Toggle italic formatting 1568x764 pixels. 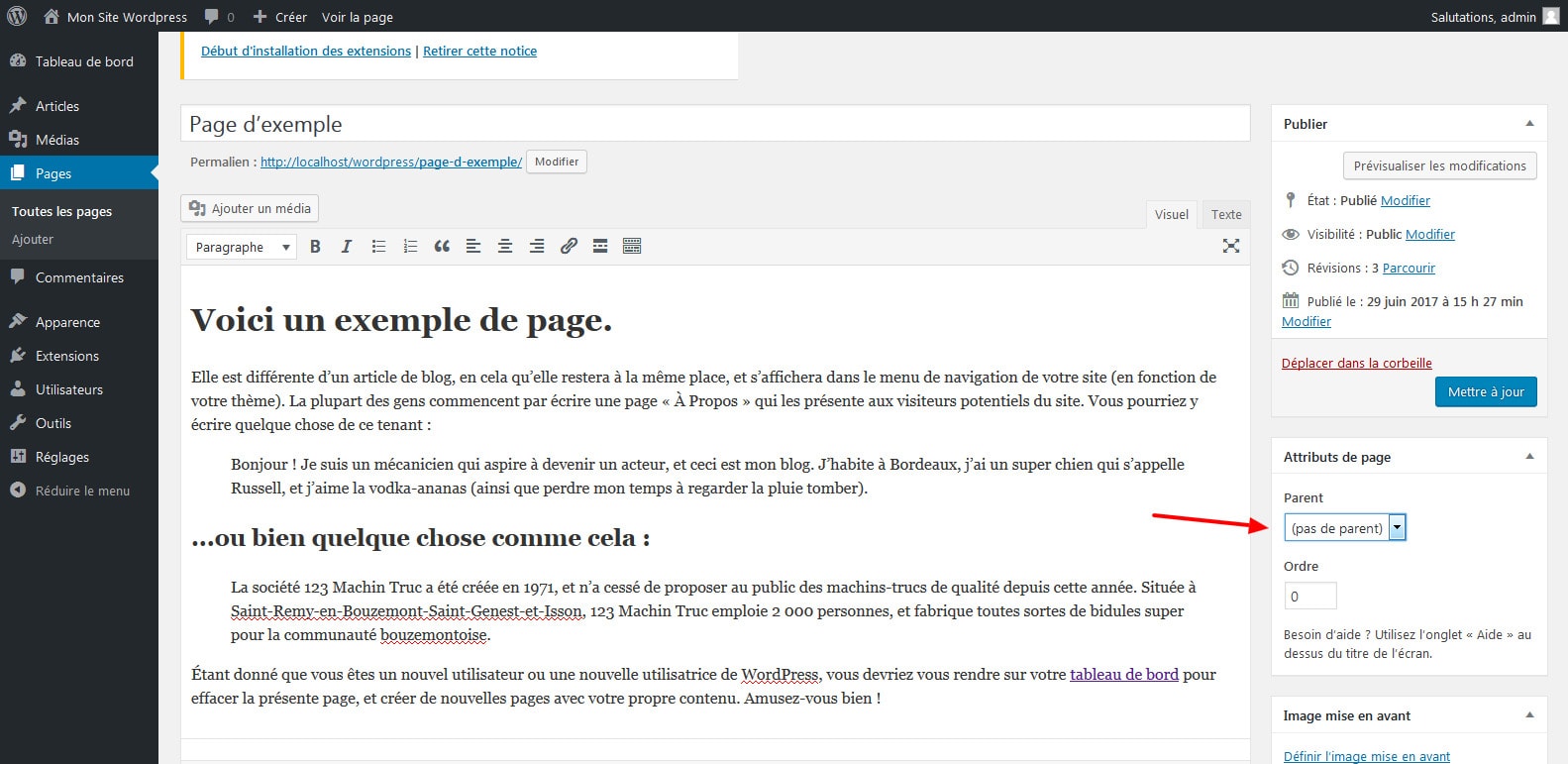click(x=347, y=247)
